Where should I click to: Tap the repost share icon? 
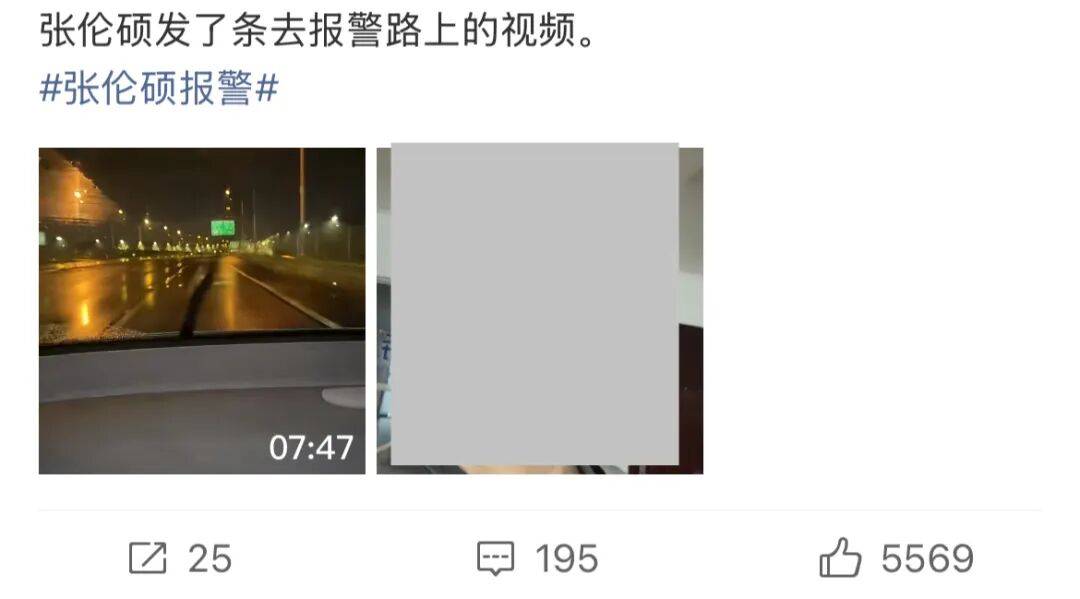[147, 558]
